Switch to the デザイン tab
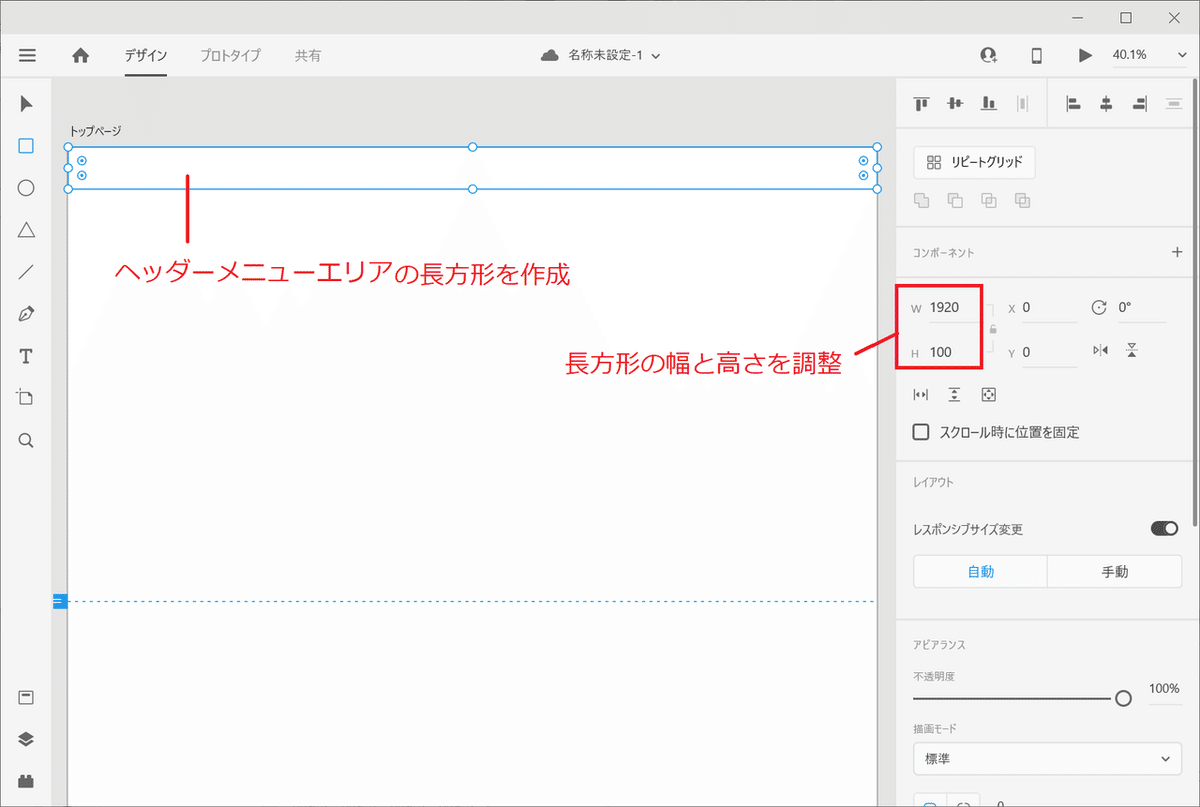The image size is (1200, 807). [146, 56]
